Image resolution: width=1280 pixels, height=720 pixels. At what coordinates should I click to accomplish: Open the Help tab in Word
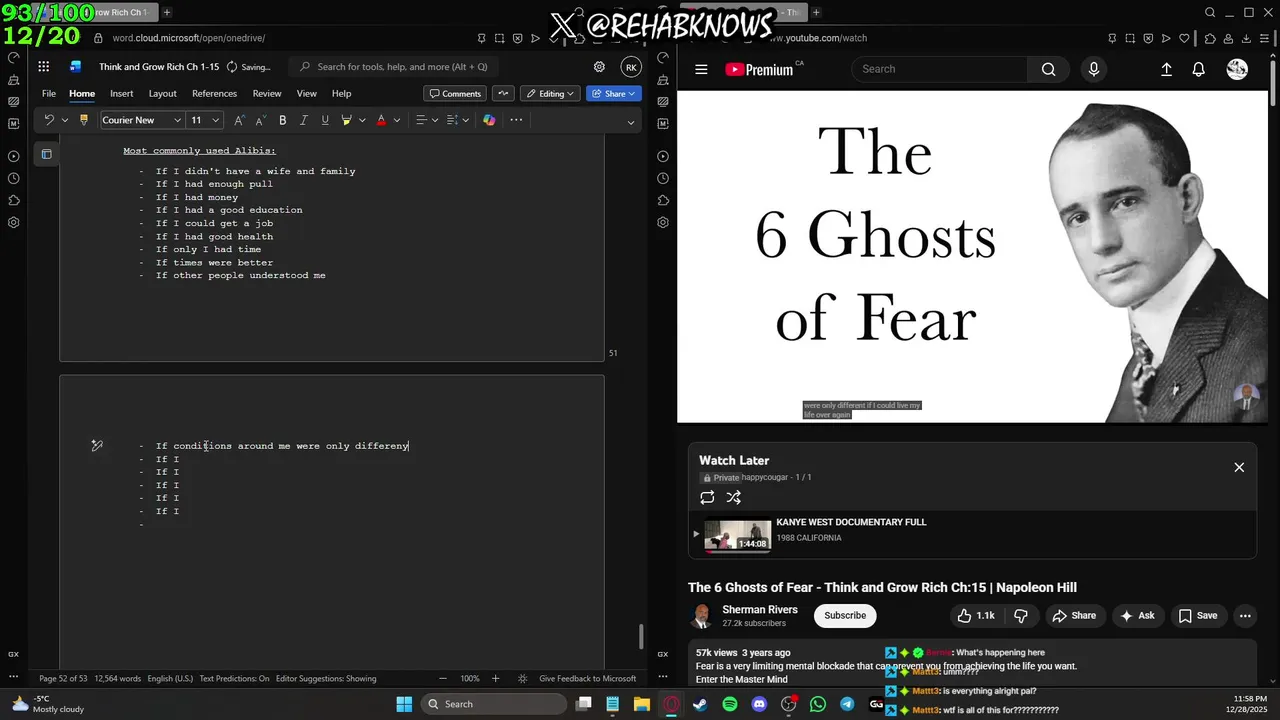coord(341,94)
